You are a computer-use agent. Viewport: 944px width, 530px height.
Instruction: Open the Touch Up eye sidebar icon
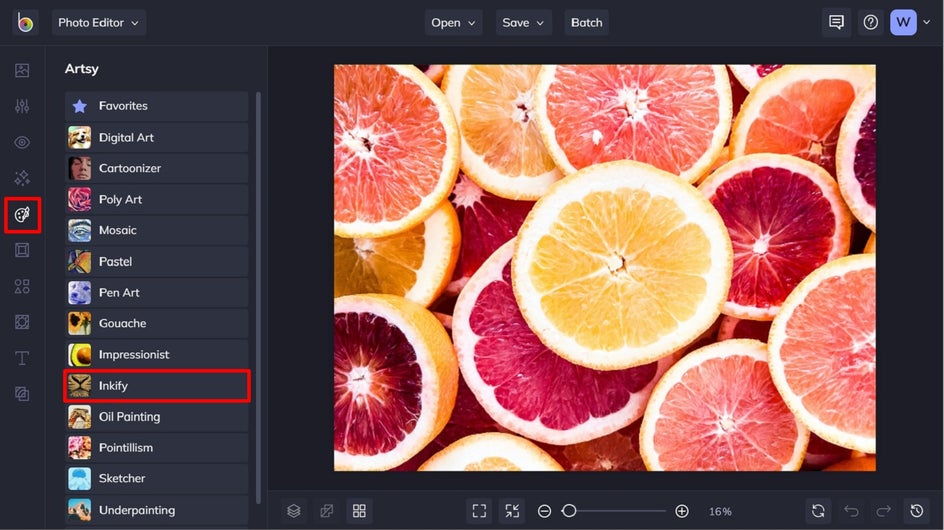[22, 142]
